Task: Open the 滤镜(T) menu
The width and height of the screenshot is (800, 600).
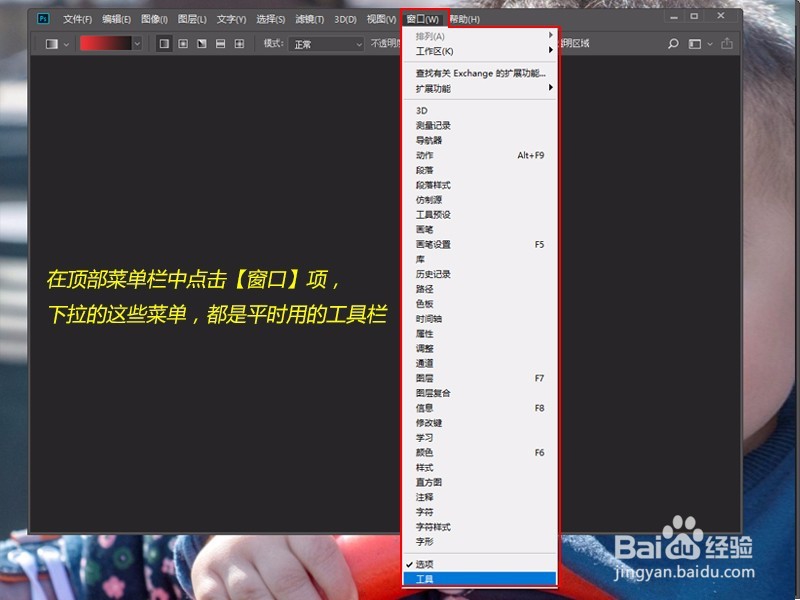Action: tap(310, 19)
